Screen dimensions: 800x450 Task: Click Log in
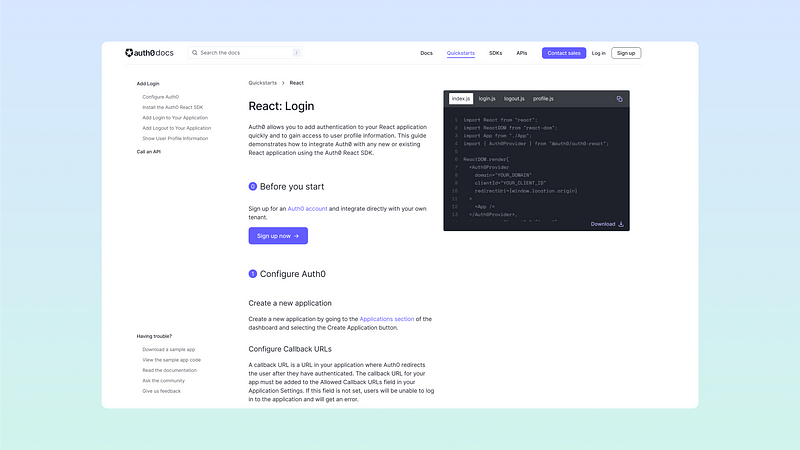pos(598,53)
